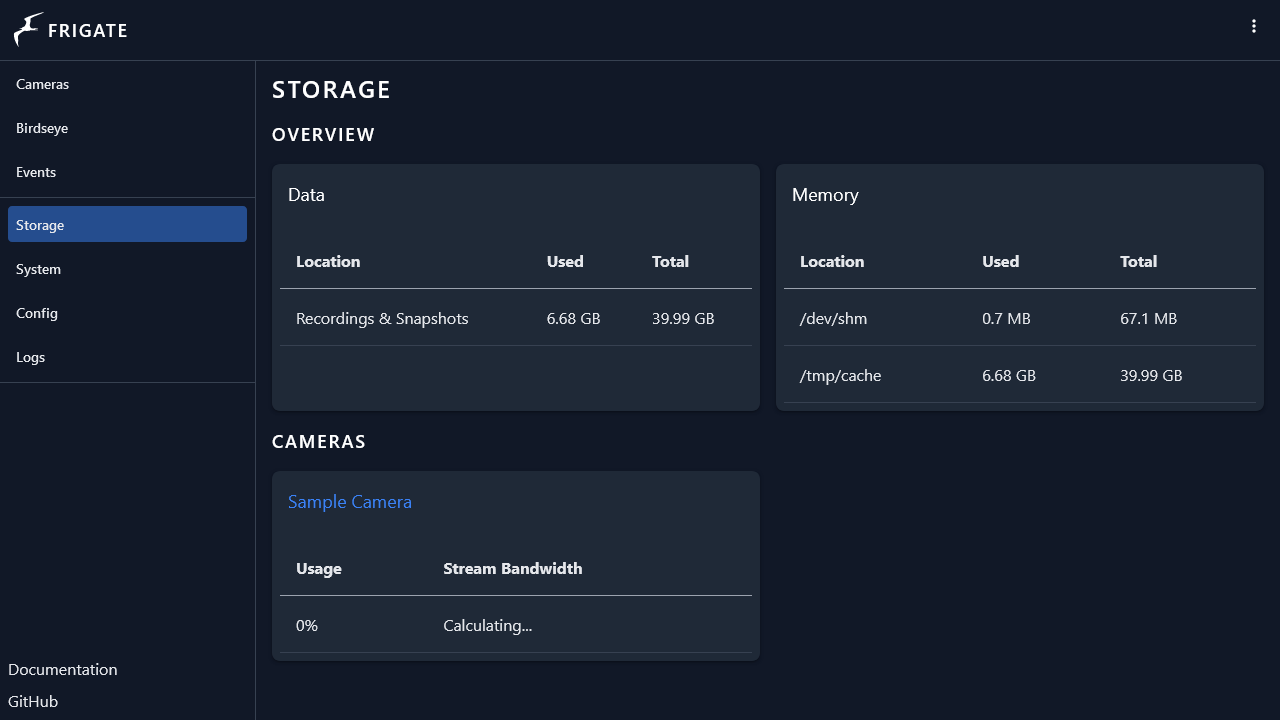Click the Recordings & Snapshots row
Image resolution: width=1280 pixels, height=720 pixels.
point(382,319)
